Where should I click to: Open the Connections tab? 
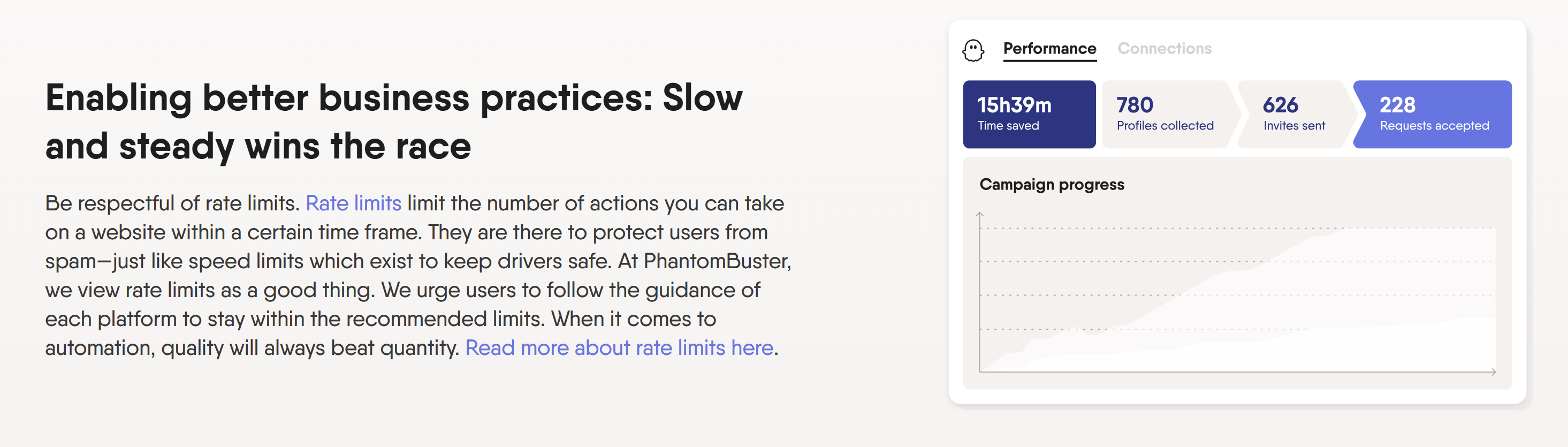(x=1164, y=49)
